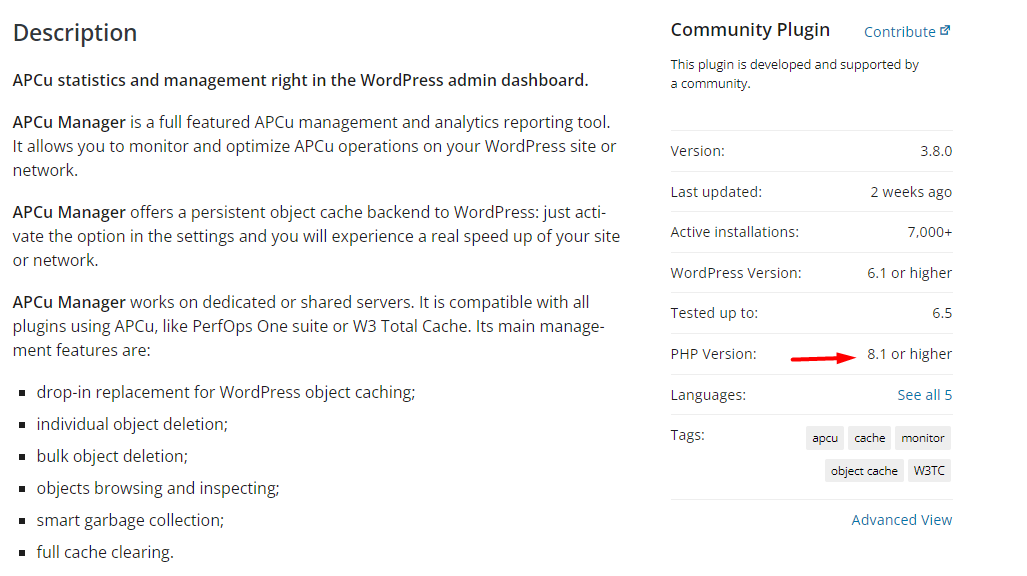1027x576 pixels.
Task: Click the 6.1 or higher WordPress version value
Action: (909, 273)
